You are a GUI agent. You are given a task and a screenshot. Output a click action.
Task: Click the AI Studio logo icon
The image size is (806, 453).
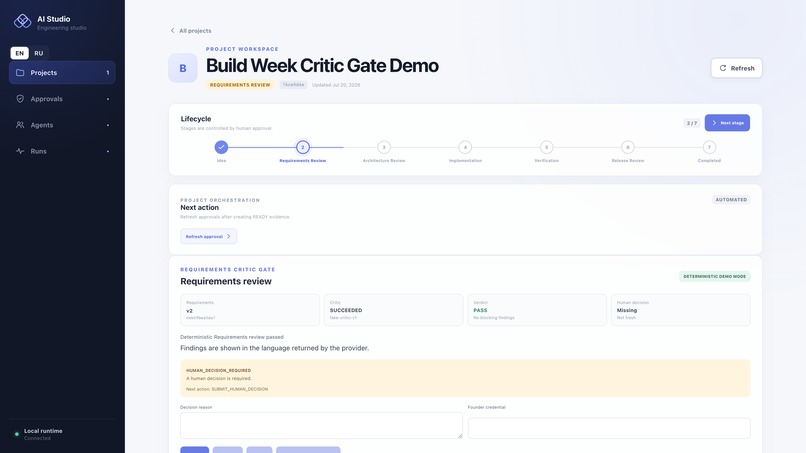22,21
